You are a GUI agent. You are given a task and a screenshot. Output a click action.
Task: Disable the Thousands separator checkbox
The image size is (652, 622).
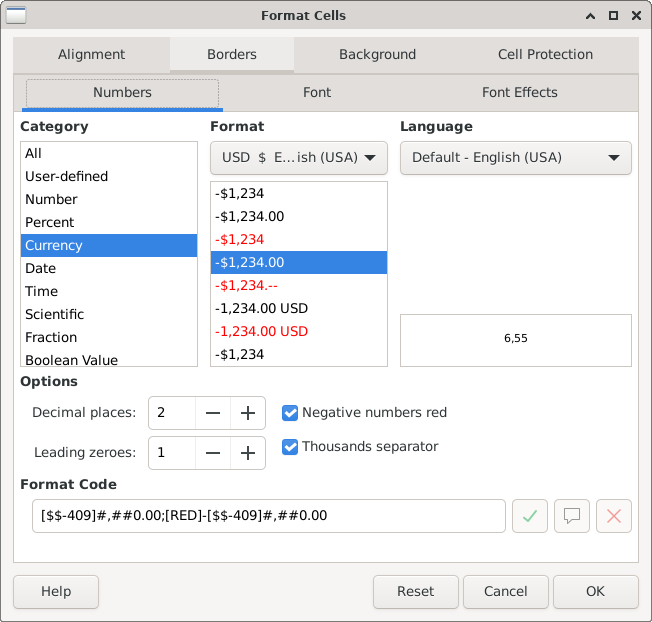tap(291, 447)
